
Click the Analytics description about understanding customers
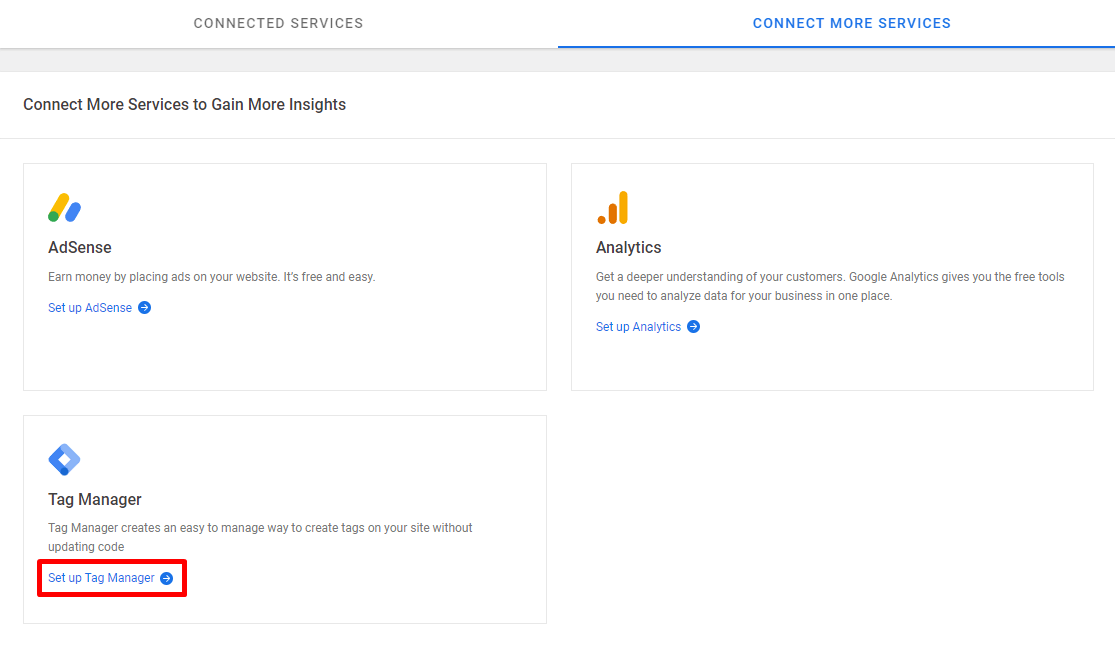click(x=830, y=286)
